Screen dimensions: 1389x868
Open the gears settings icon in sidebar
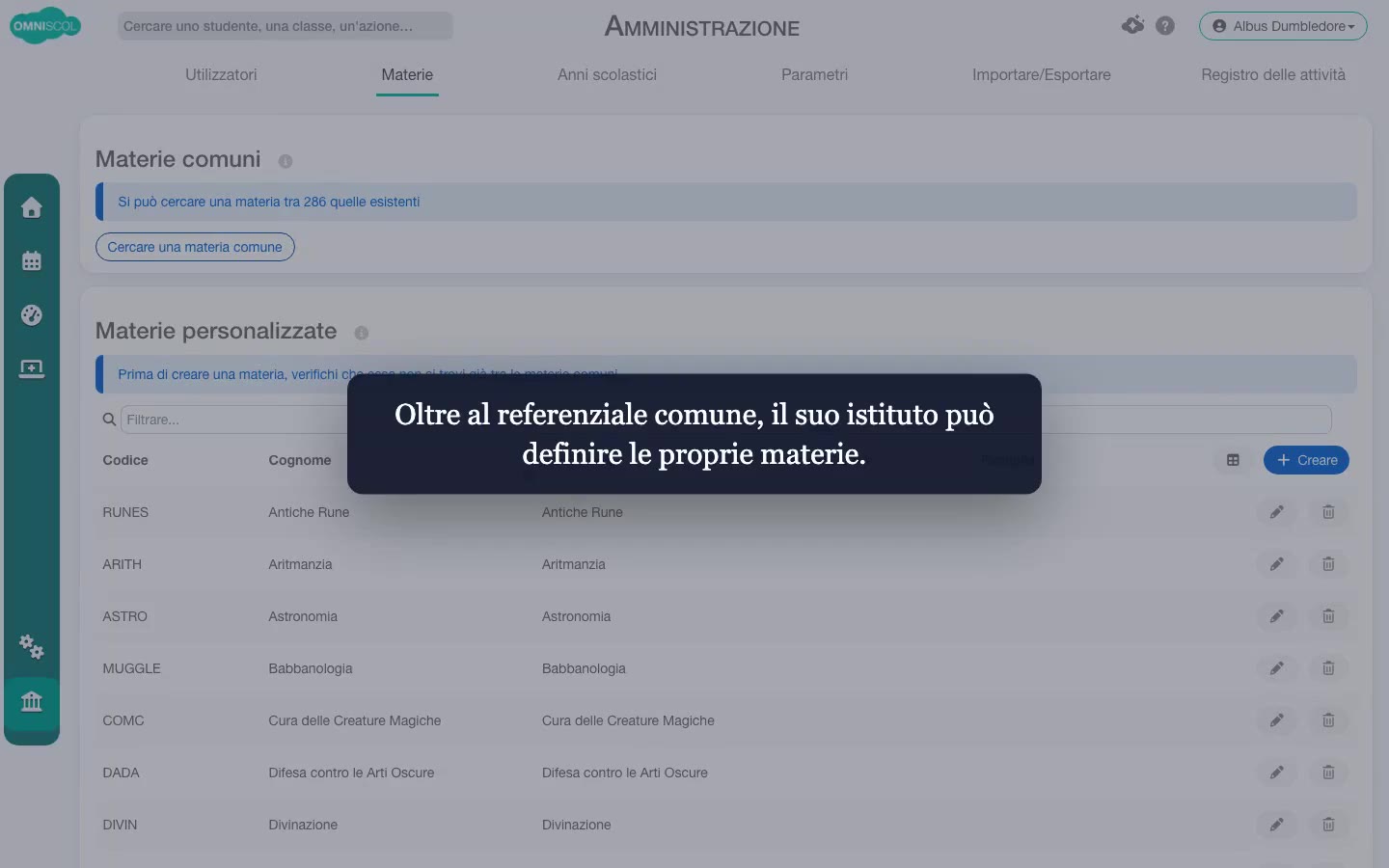click(x=32, y=646)
